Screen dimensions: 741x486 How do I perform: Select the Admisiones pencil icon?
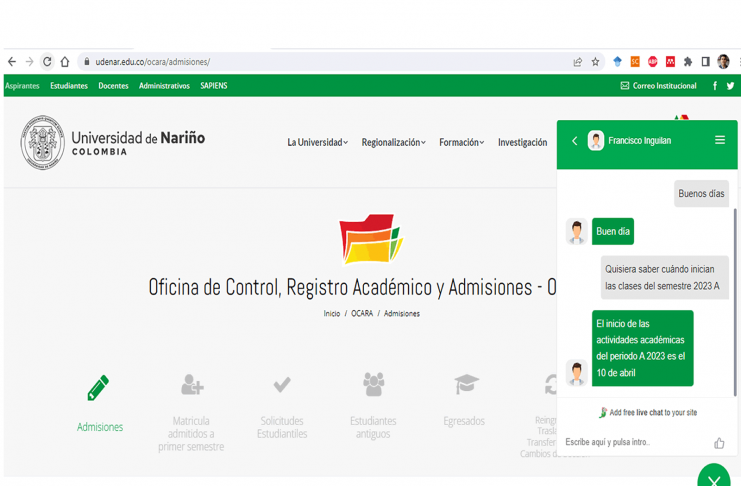tap(98, 388)
